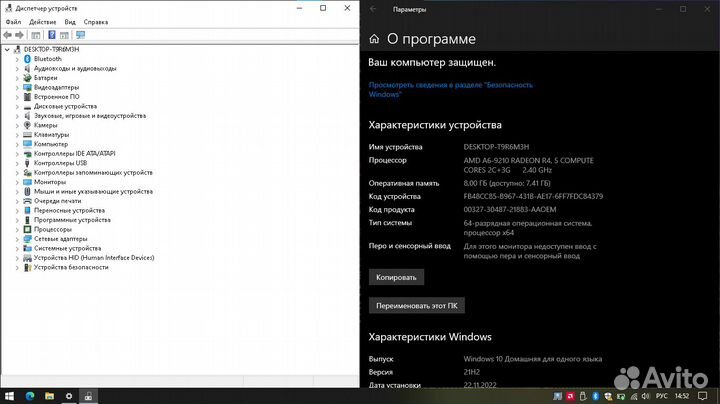This screenshot has width=720, height=404.
Task: Open the Windows Start menu
Action: [9, 396]
